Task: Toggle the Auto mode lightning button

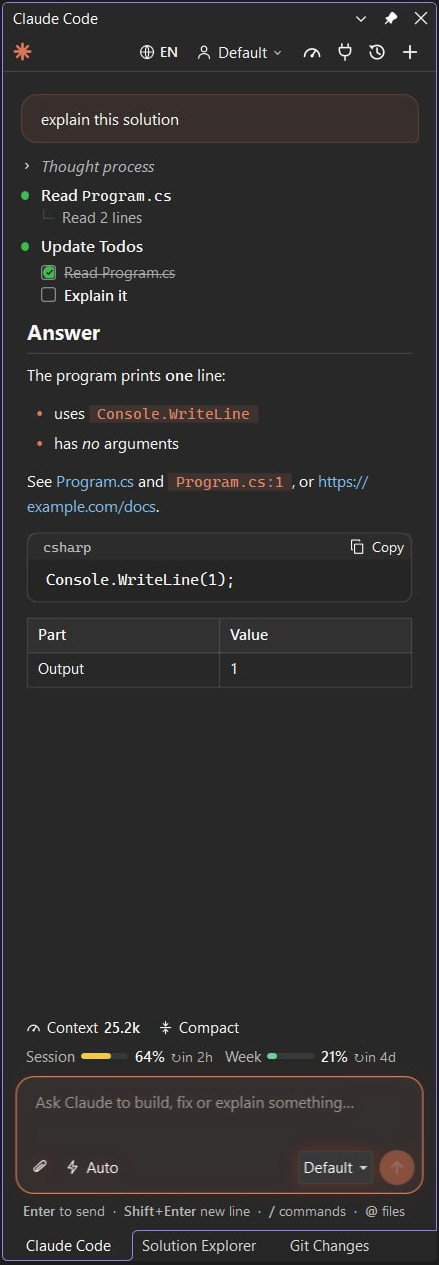Action: point(92,1167)
